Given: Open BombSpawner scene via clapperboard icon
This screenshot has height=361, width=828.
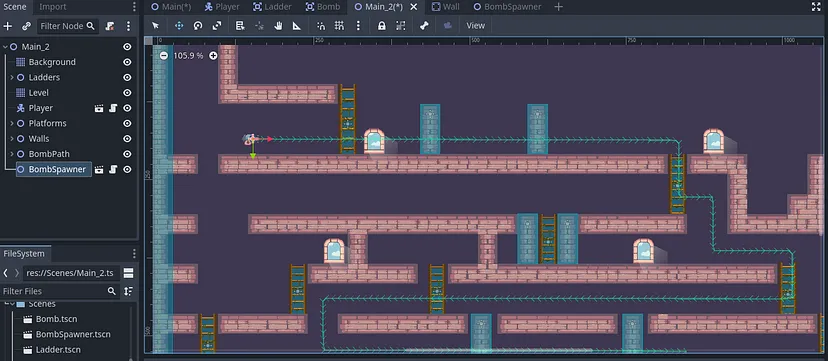Looking at the screenshot, I should click(x=99, y=169).
